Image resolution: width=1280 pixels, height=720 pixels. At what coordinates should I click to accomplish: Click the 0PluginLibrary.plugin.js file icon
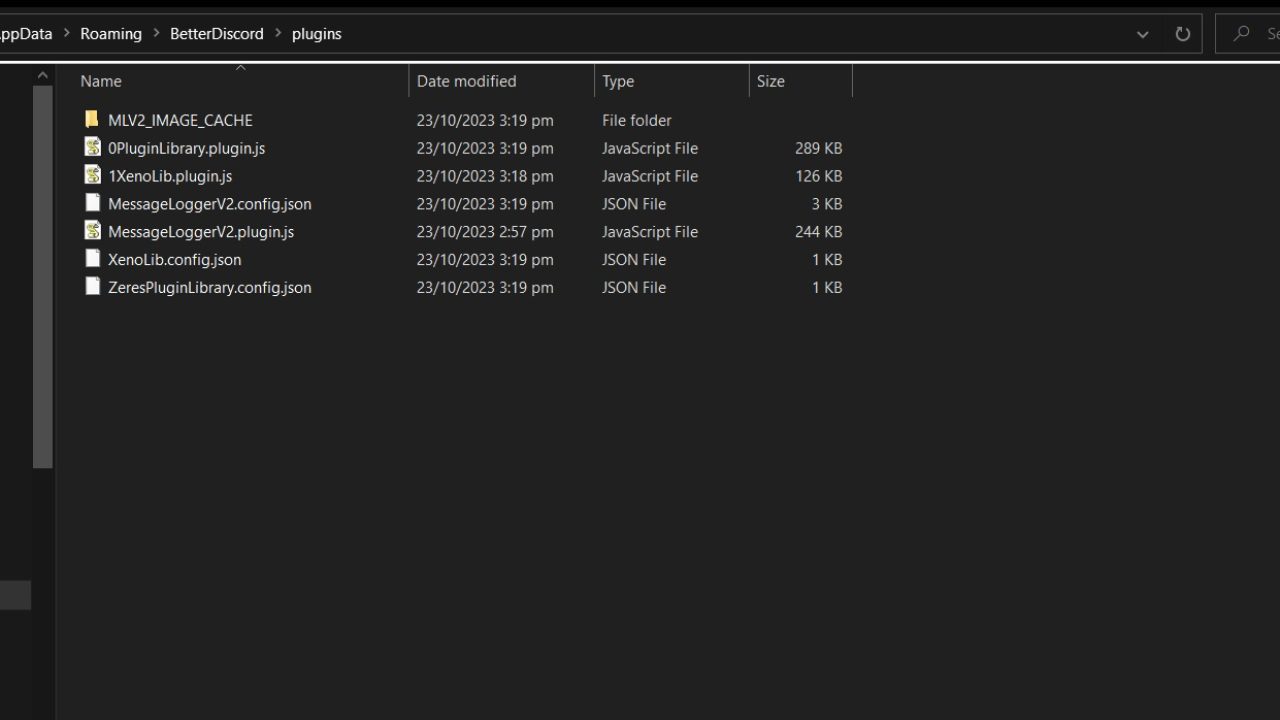(x=92, y=148)
